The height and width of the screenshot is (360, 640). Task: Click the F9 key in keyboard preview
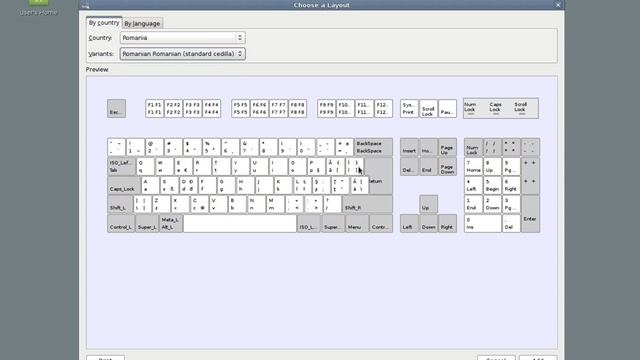pos(326,109)
